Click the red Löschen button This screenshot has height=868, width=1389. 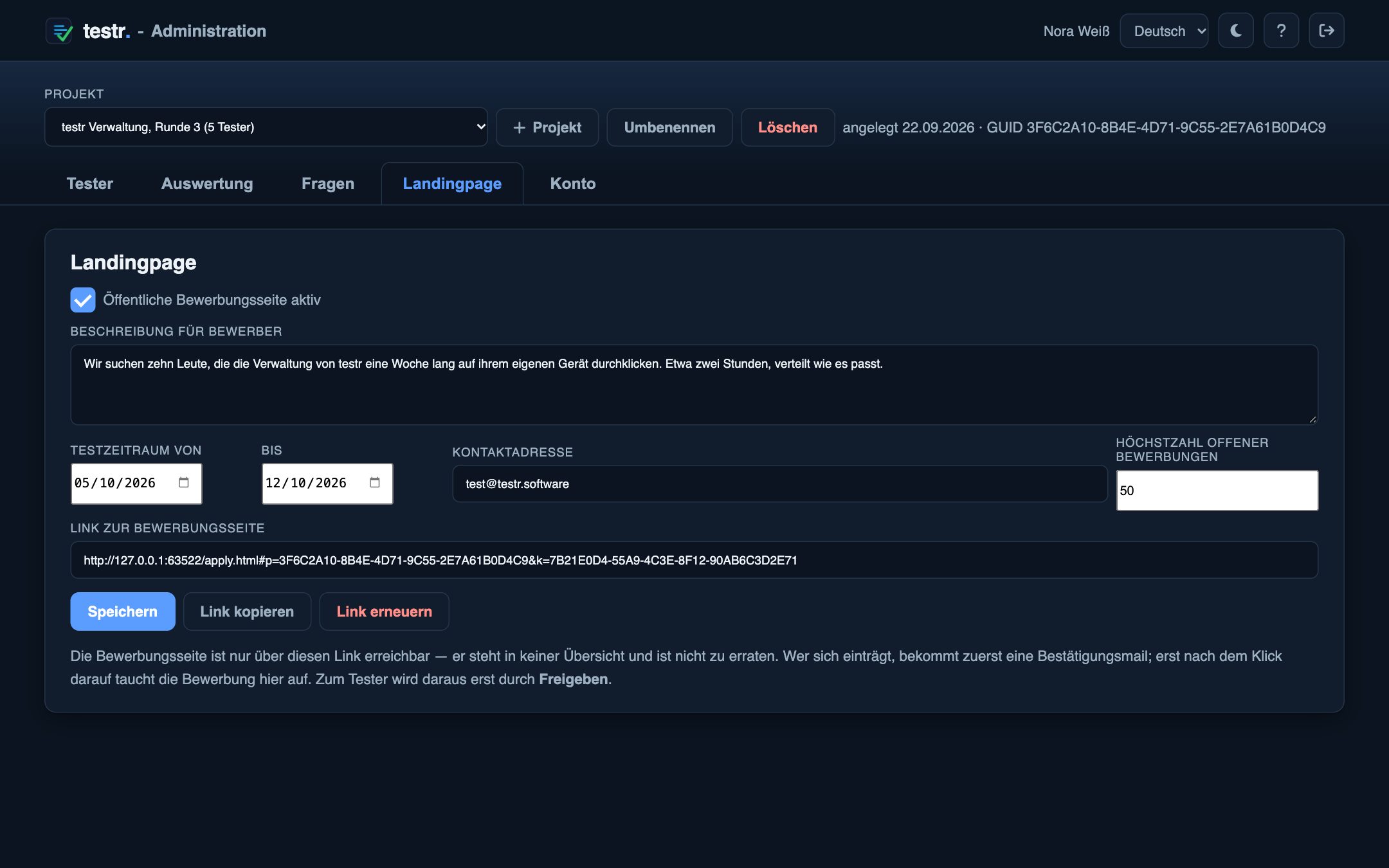pyautogui.click(x=788, y=127)
